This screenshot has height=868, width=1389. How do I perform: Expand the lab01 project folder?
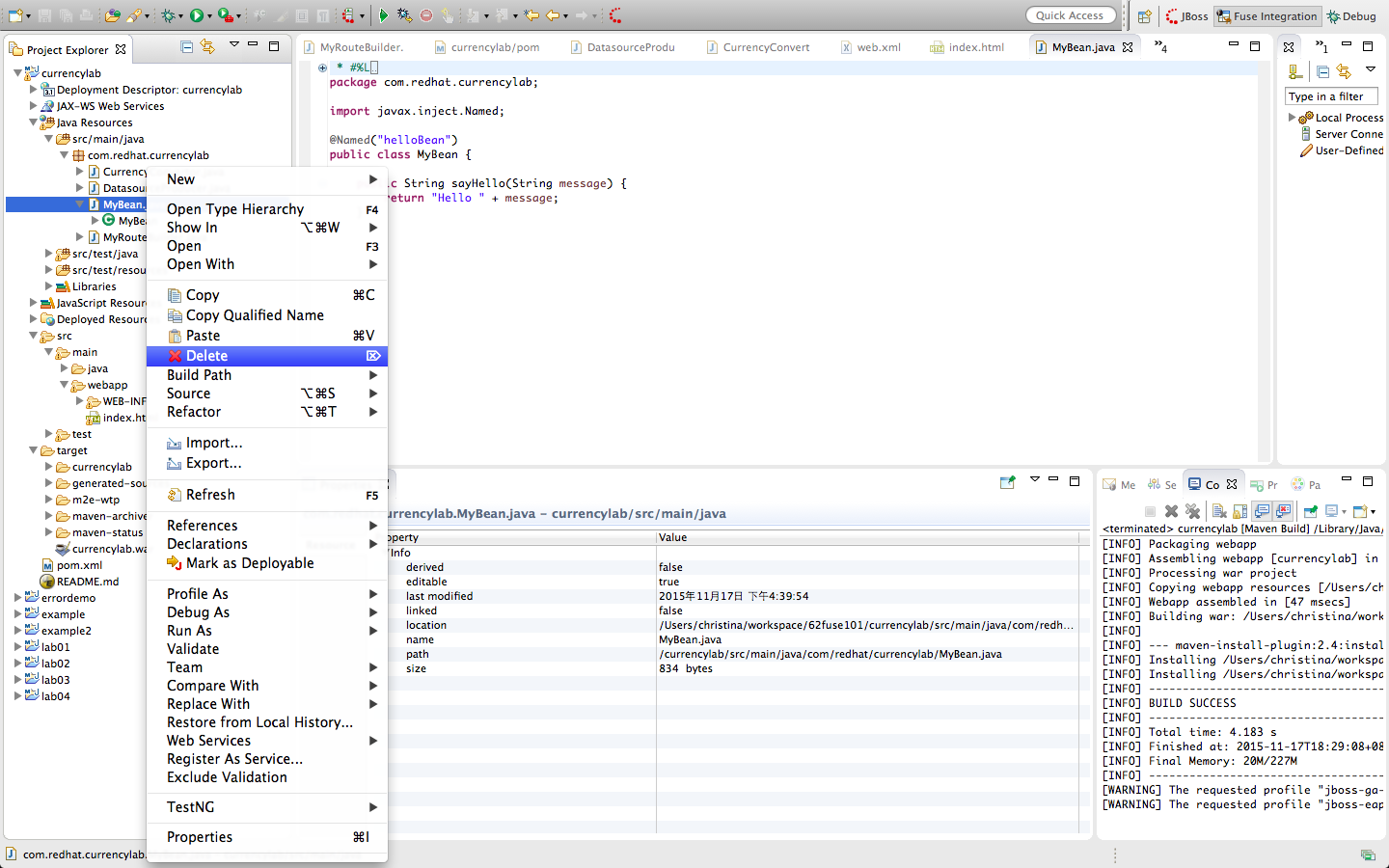(18, 647)
